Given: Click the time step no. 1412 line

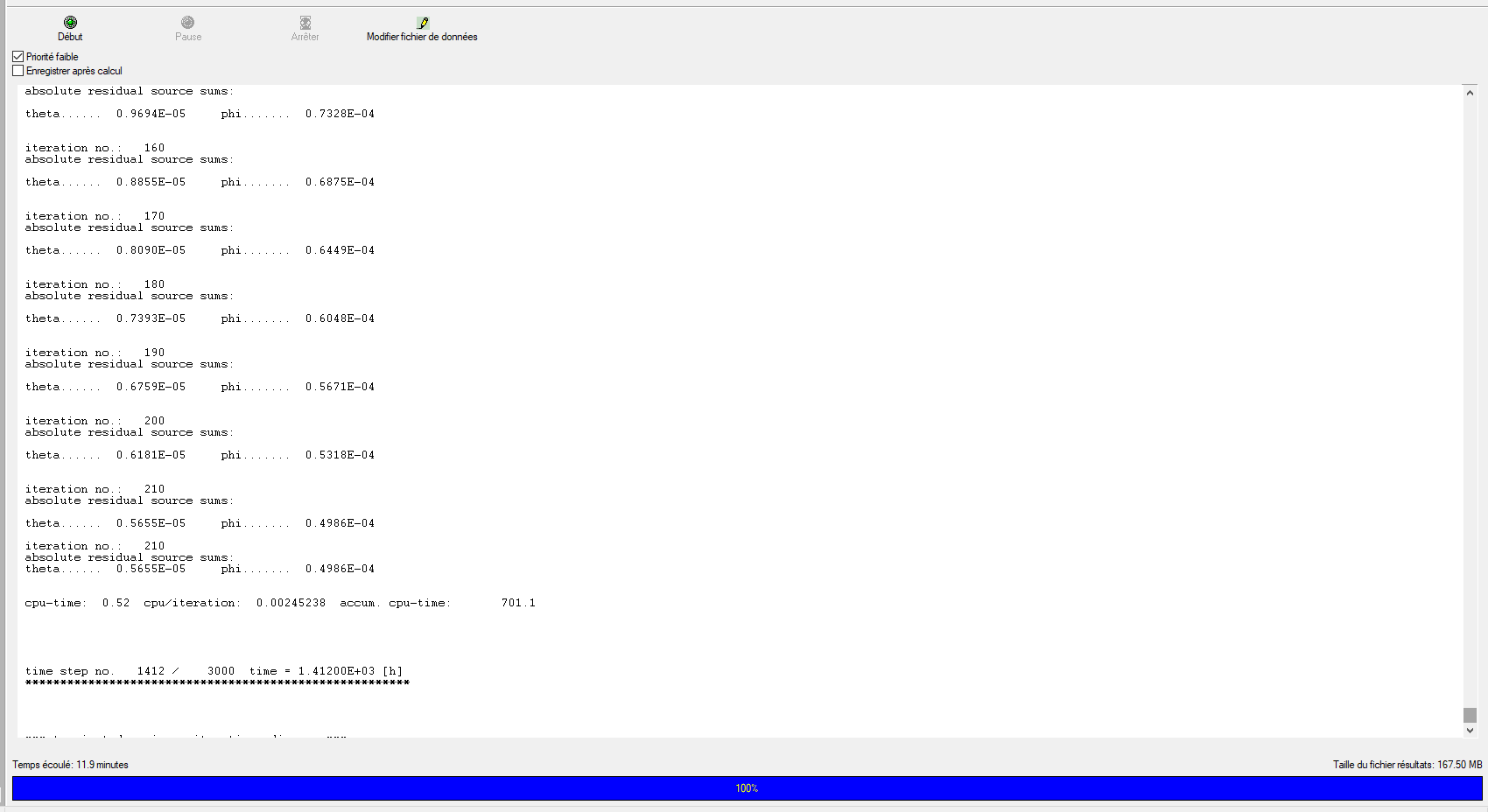Looking at the screenshot, I should coord(214,671).
